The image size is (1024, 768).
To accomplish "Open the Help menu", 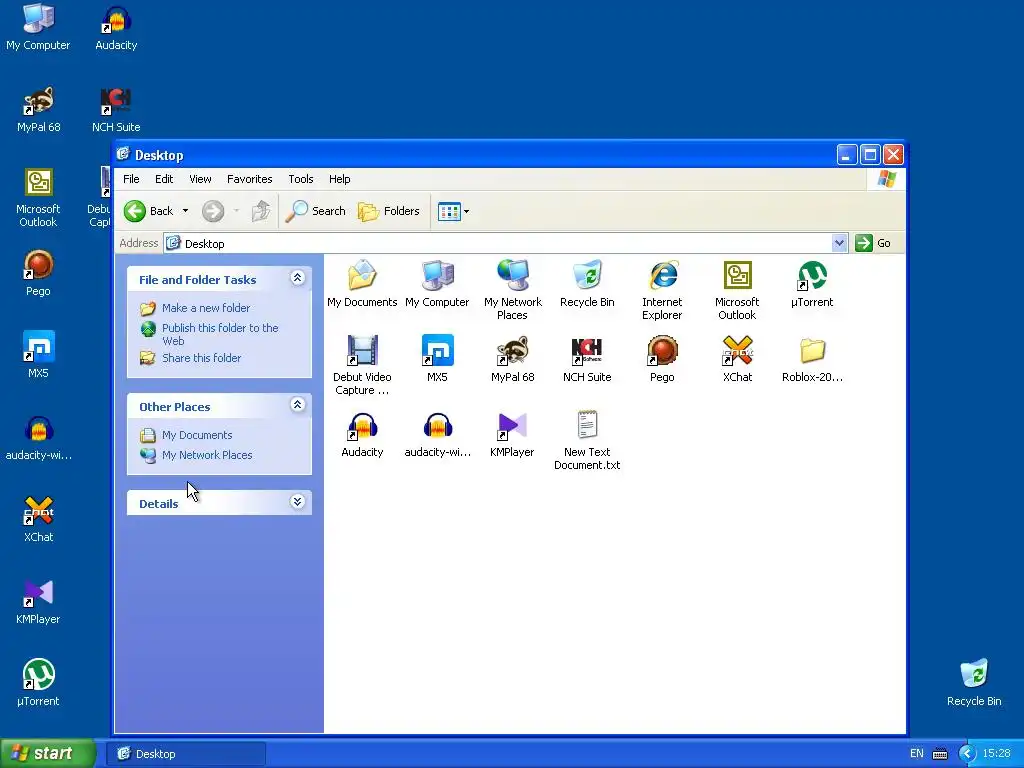I will pyautogui.click(x=340, y=179).
